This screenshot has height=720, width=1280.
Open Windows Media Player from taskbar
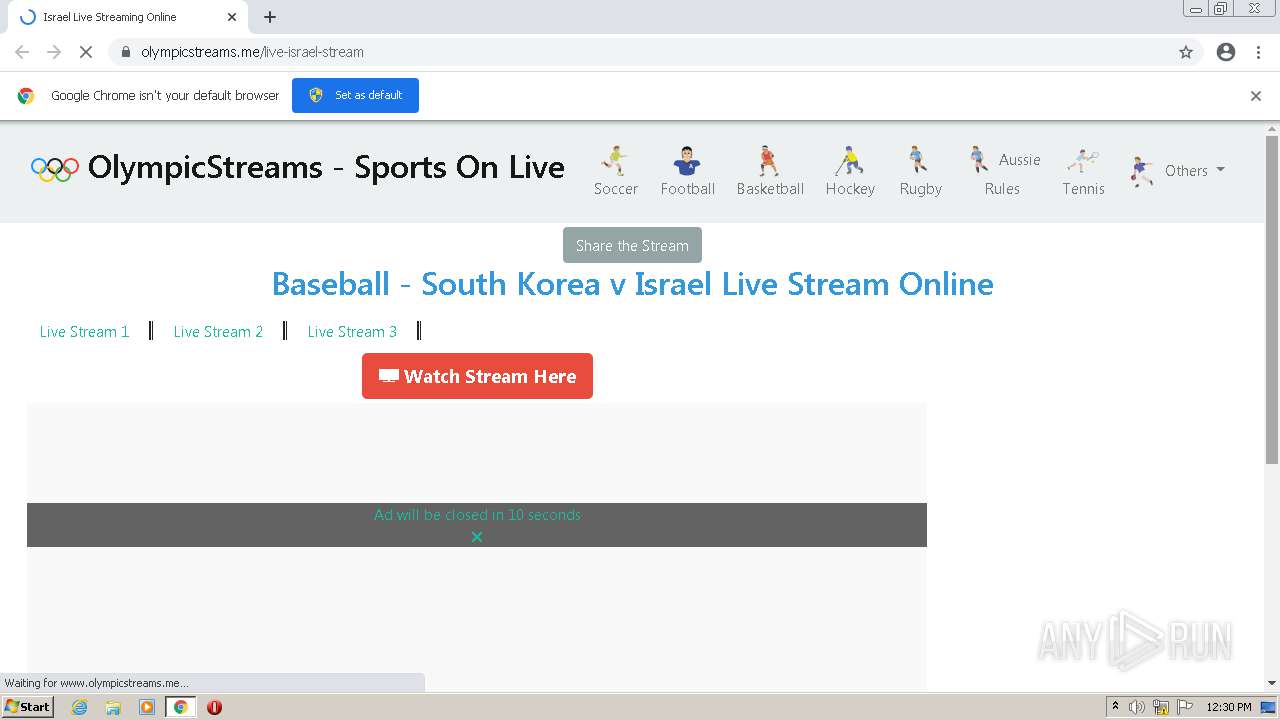(x=147, y=707)
